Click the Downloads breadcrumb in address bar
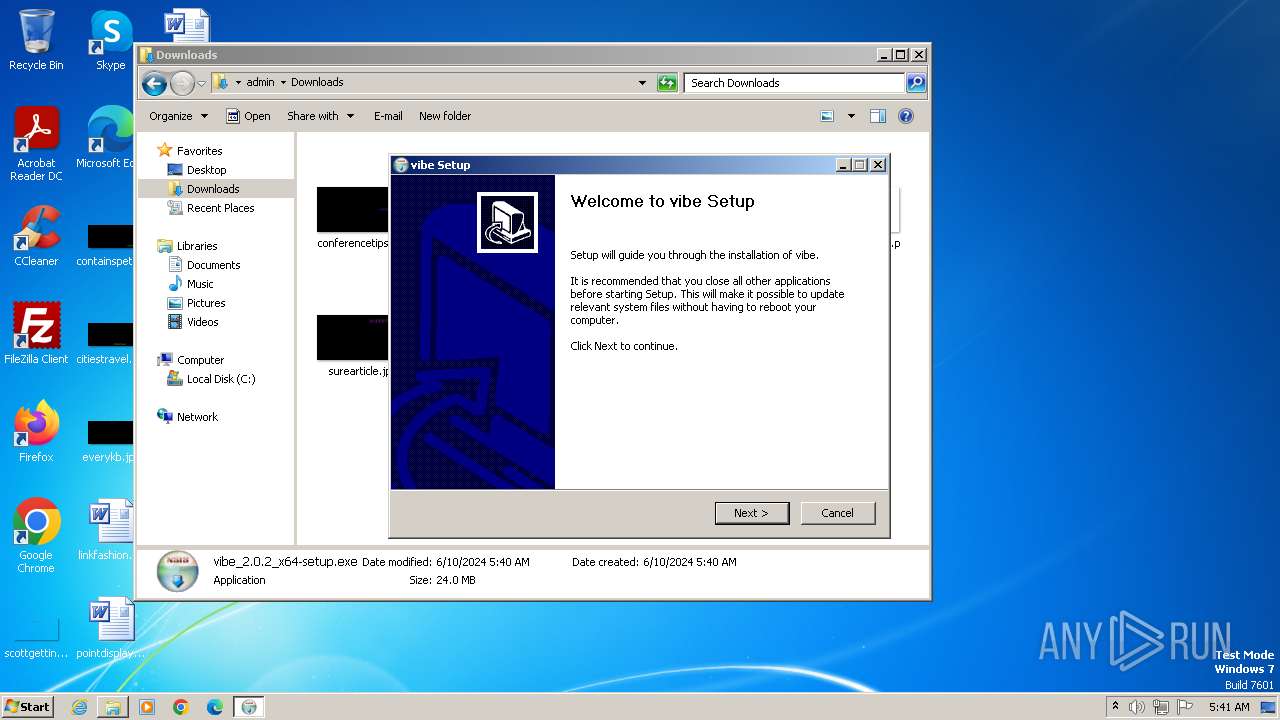This screenshot has width=1280, height=720. point(317,83)
